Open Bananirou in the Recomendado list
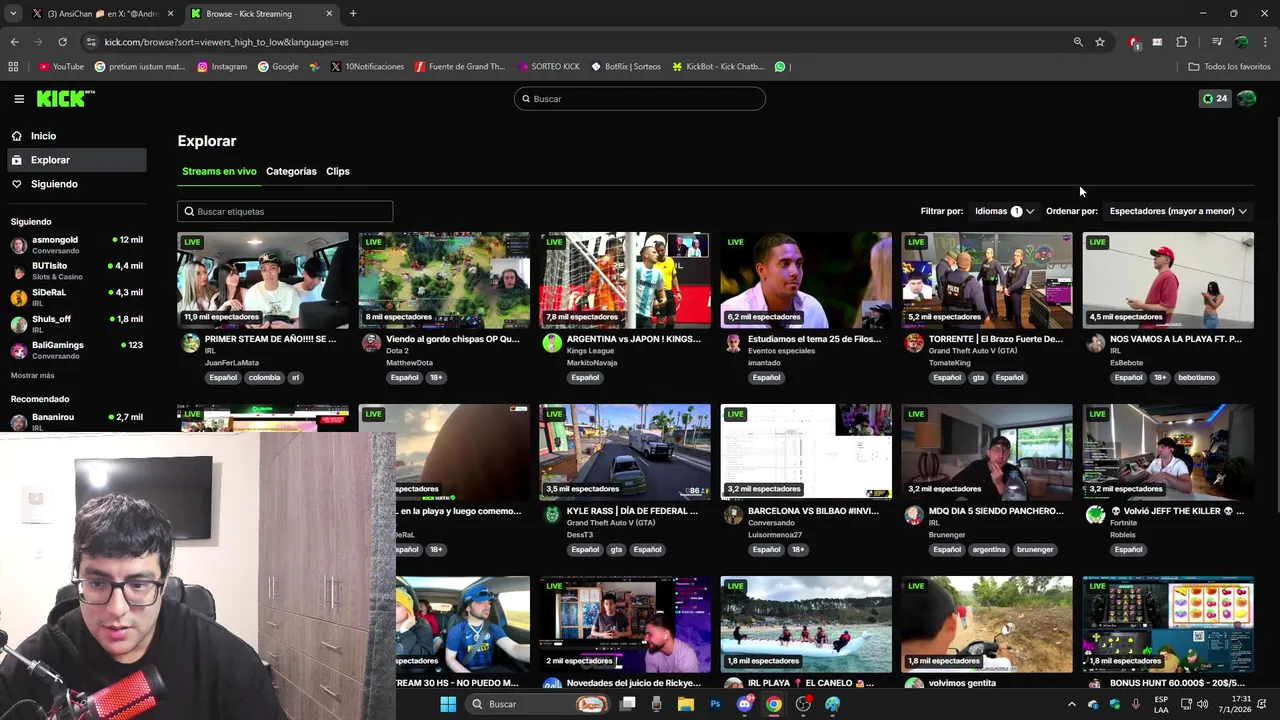1280x720 pixels. click(x=77, y=421)
